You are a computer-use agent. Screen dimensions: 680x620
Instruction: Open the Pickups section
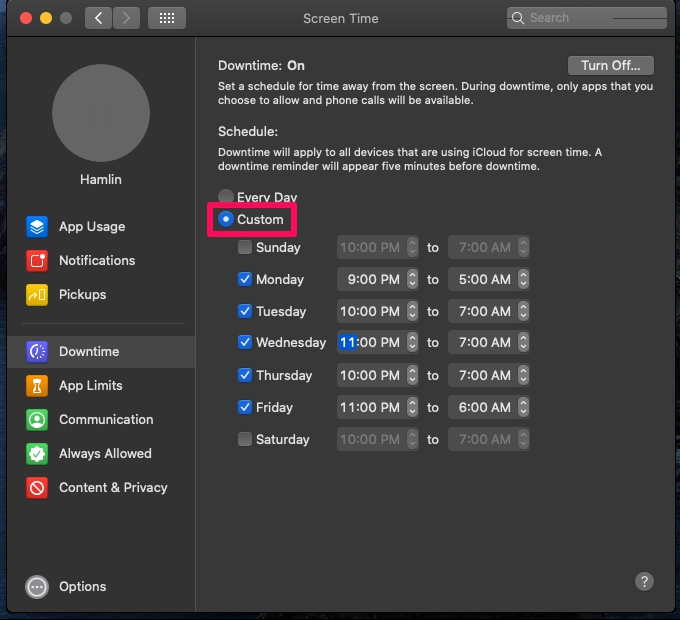[x=82, y=295]
